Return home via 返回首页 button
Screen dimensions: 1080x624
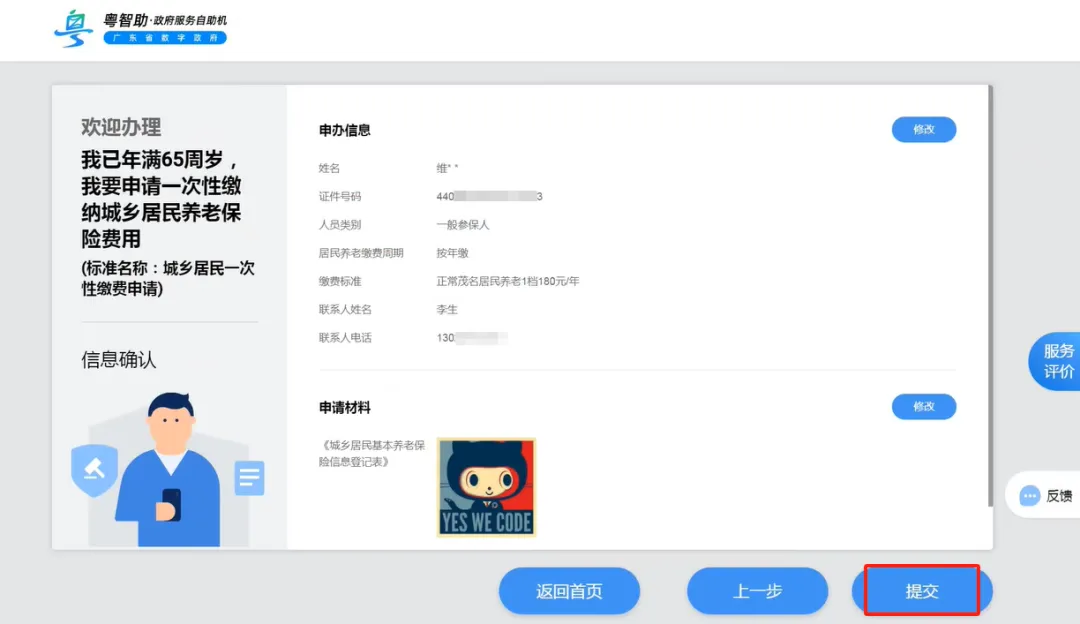[x=569, y=591]
